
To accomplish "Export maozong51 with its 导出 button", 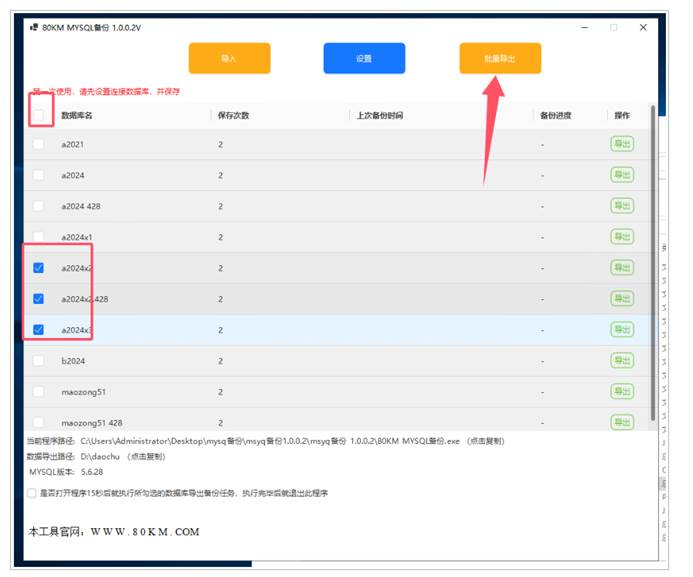I will (622, 391).
